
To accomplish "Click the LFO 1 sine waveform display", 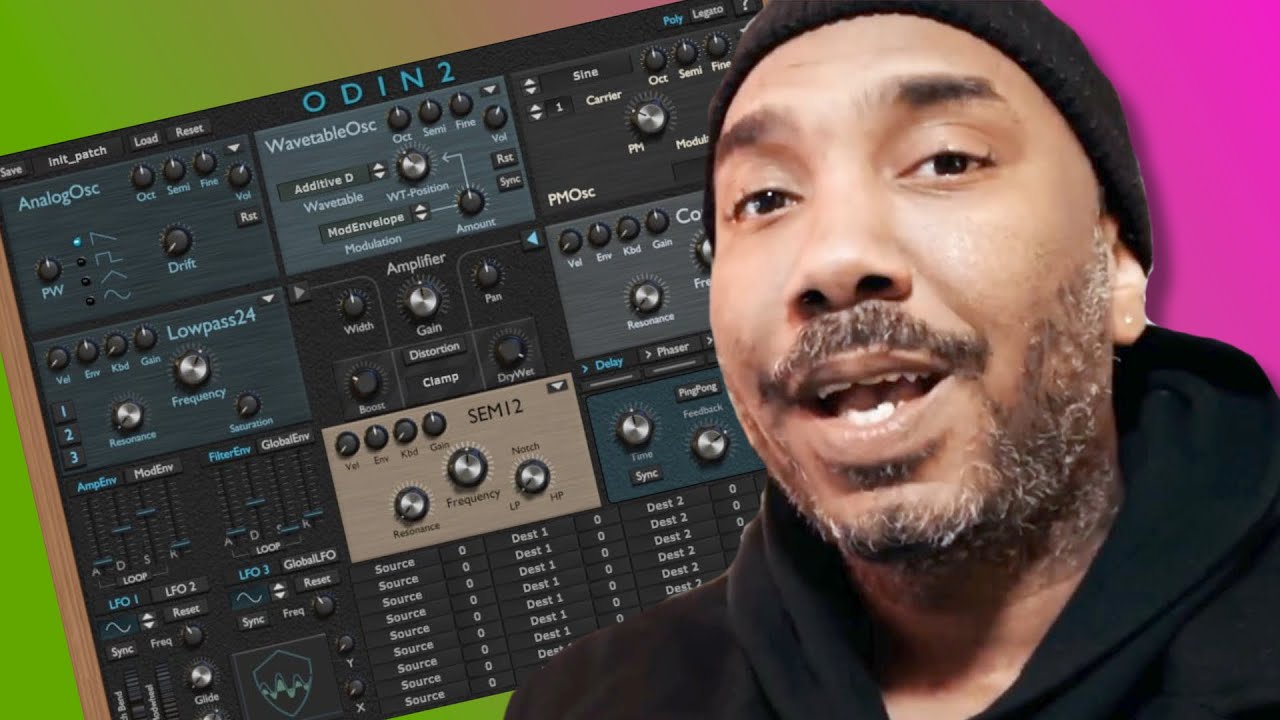I will (118, 626).
